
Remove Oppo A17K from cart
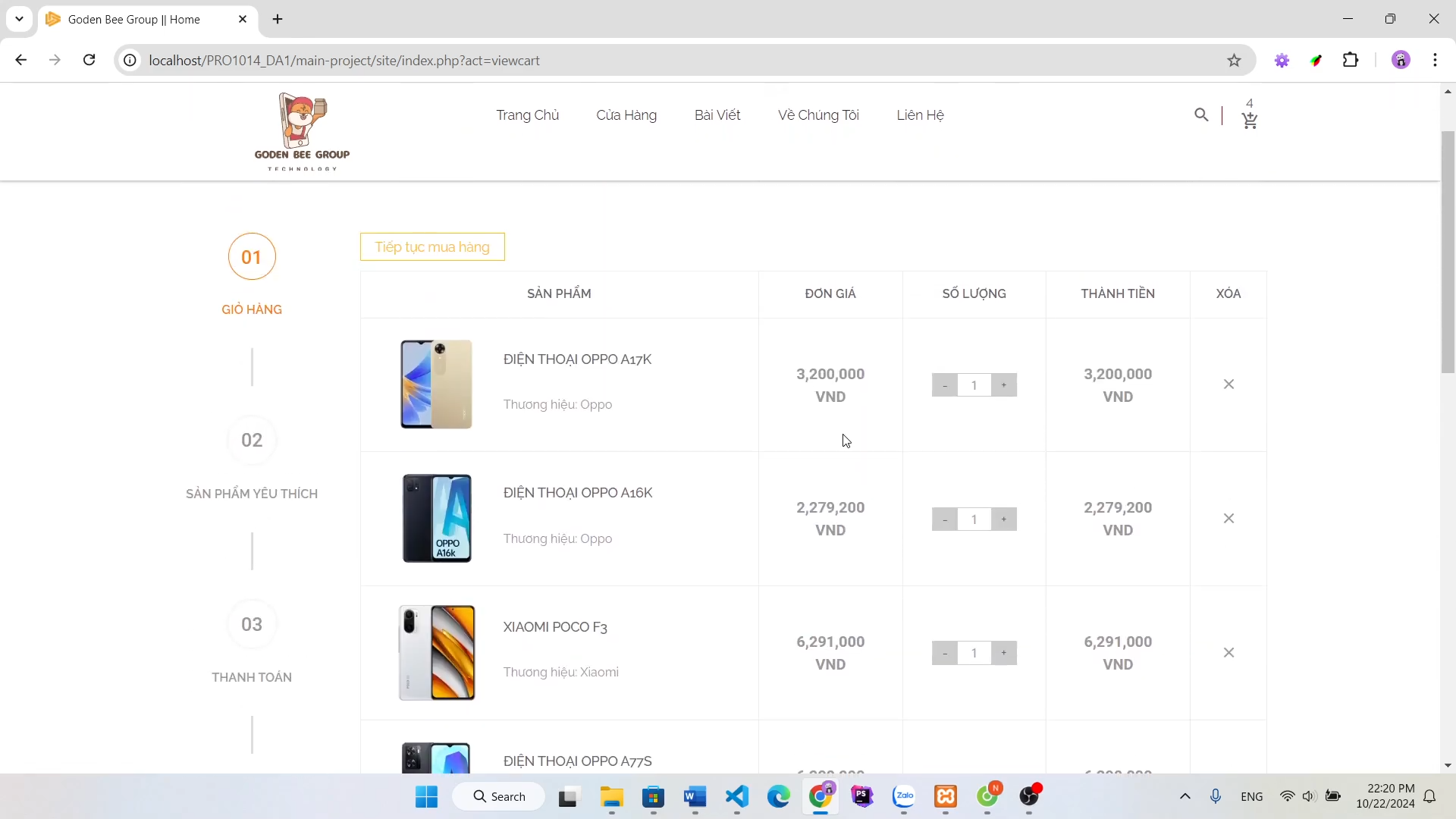1228,384
